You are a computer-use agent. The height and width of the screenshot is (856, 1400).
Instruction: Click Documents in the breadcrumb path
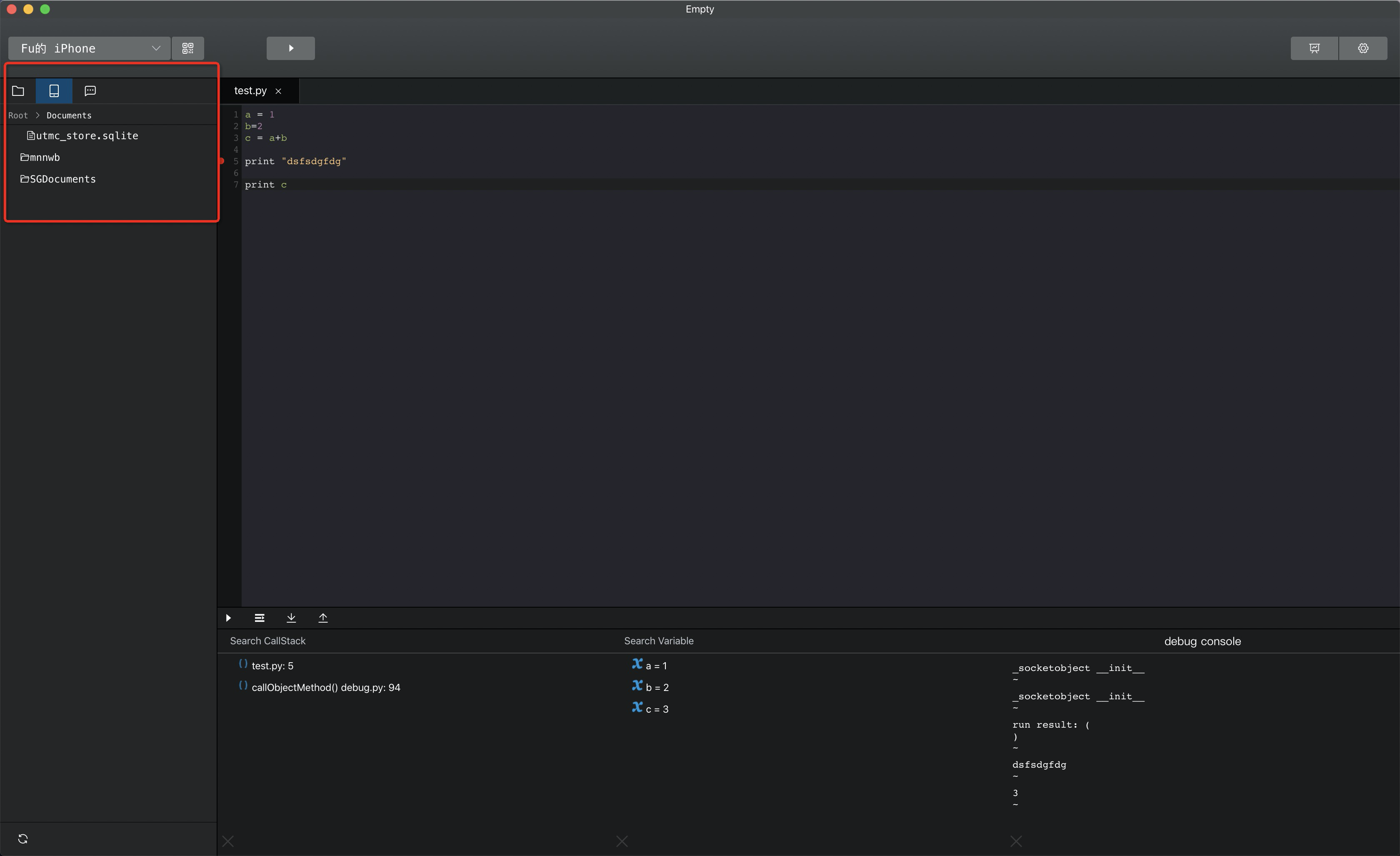coord(69,115)
